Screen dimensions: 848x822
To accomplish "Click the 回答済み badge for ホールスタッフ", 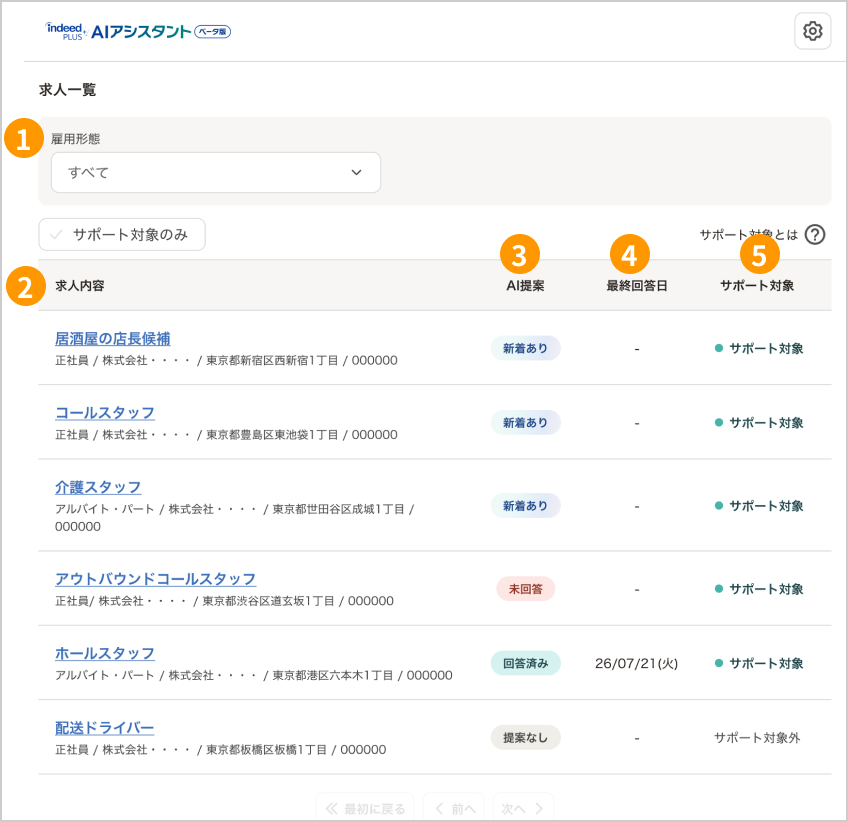I will (525, 663).
